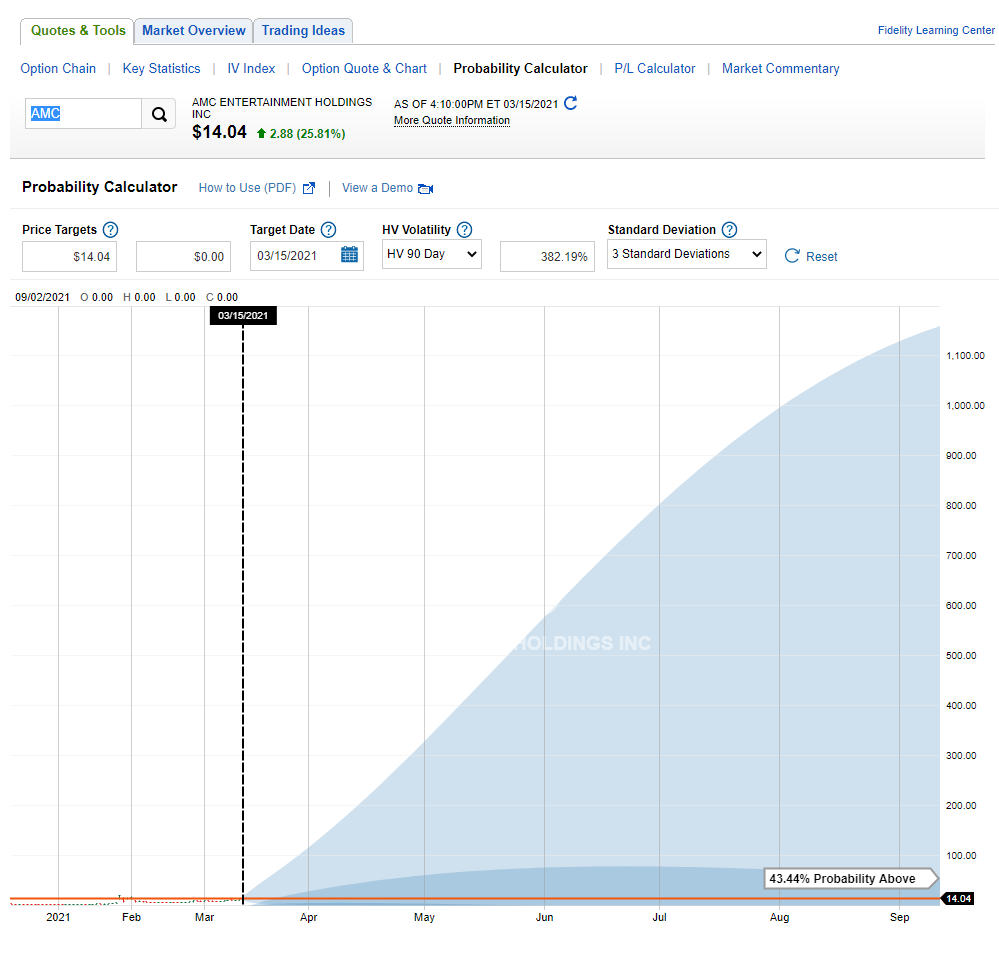Click the HV Volatility help icon

(x=464, y=230)
